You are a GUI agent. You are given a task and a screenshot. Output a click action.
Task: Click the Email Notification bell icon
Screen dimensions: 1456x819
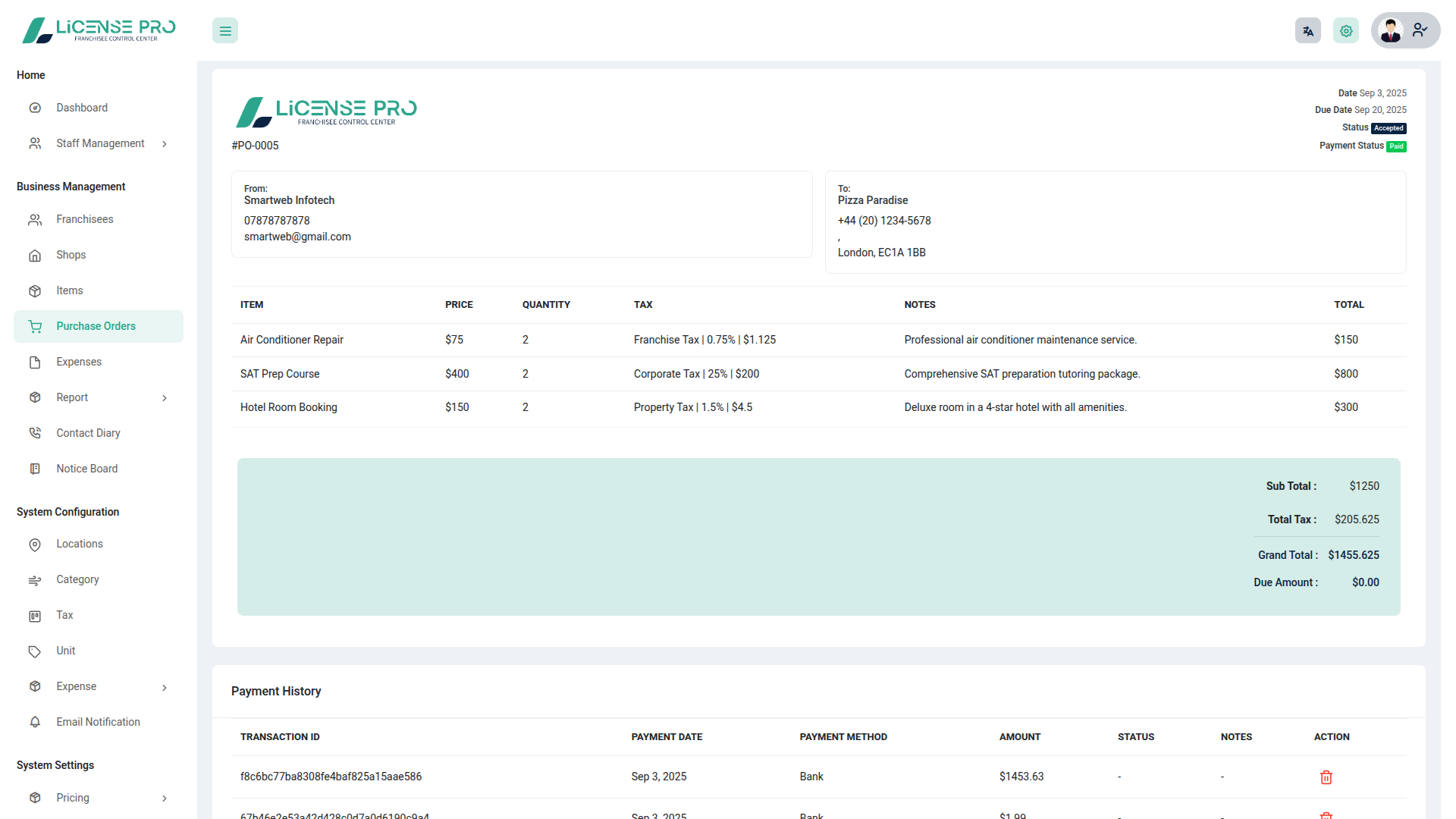pos(35,722)
